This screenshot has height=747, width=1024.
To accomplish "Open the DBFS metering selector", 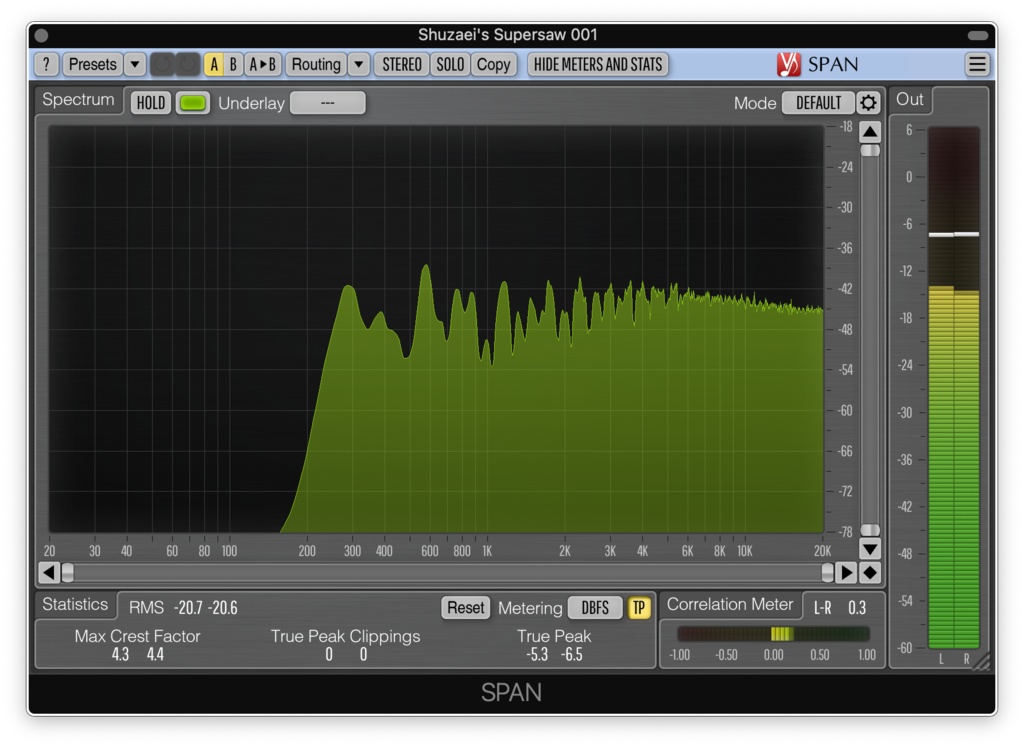I will coord(595,608).
